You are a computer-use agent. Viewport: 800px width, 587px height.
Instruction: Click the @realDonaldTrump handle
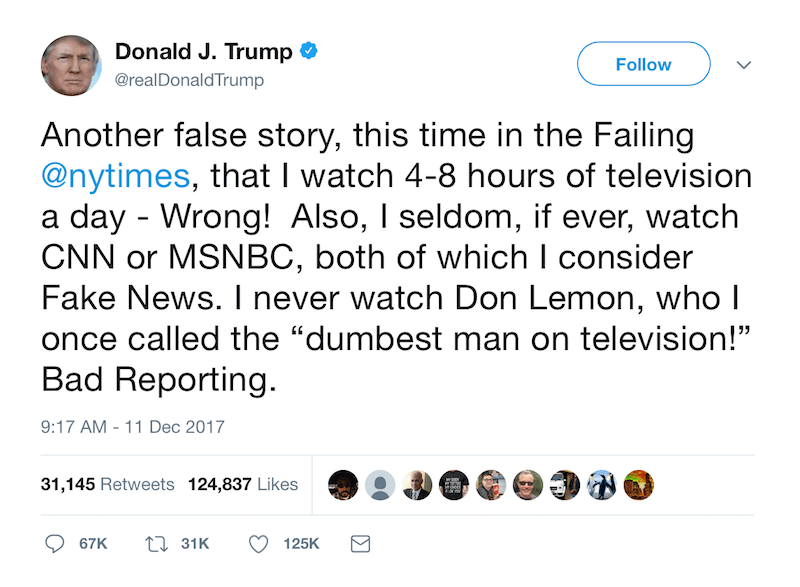point(190,80)
